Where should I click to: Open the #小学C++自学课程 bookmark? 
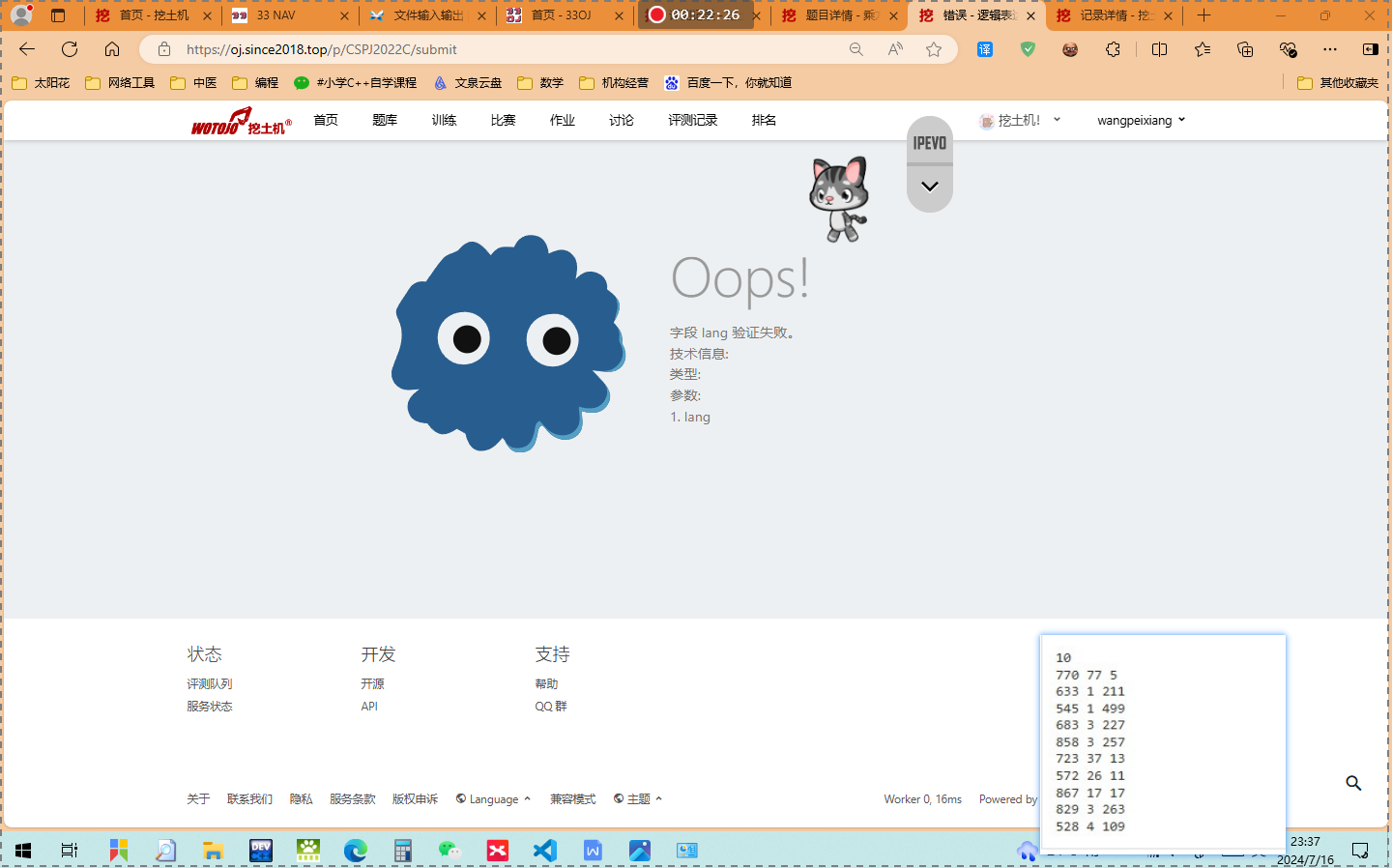click(x=356, y=83)
